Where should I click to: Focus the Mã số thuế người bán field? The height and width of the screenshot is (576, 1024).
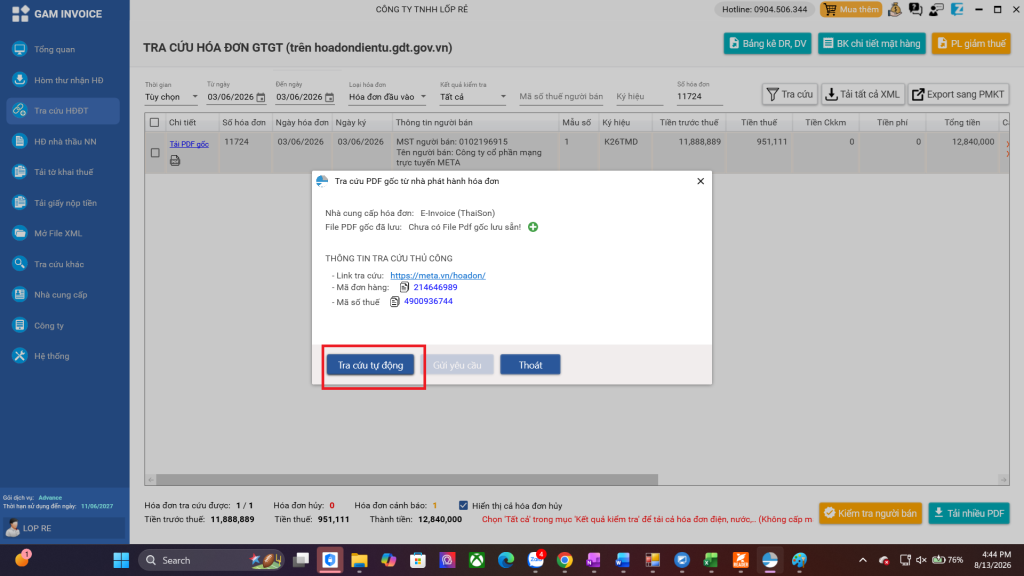(x=561, y=97)
